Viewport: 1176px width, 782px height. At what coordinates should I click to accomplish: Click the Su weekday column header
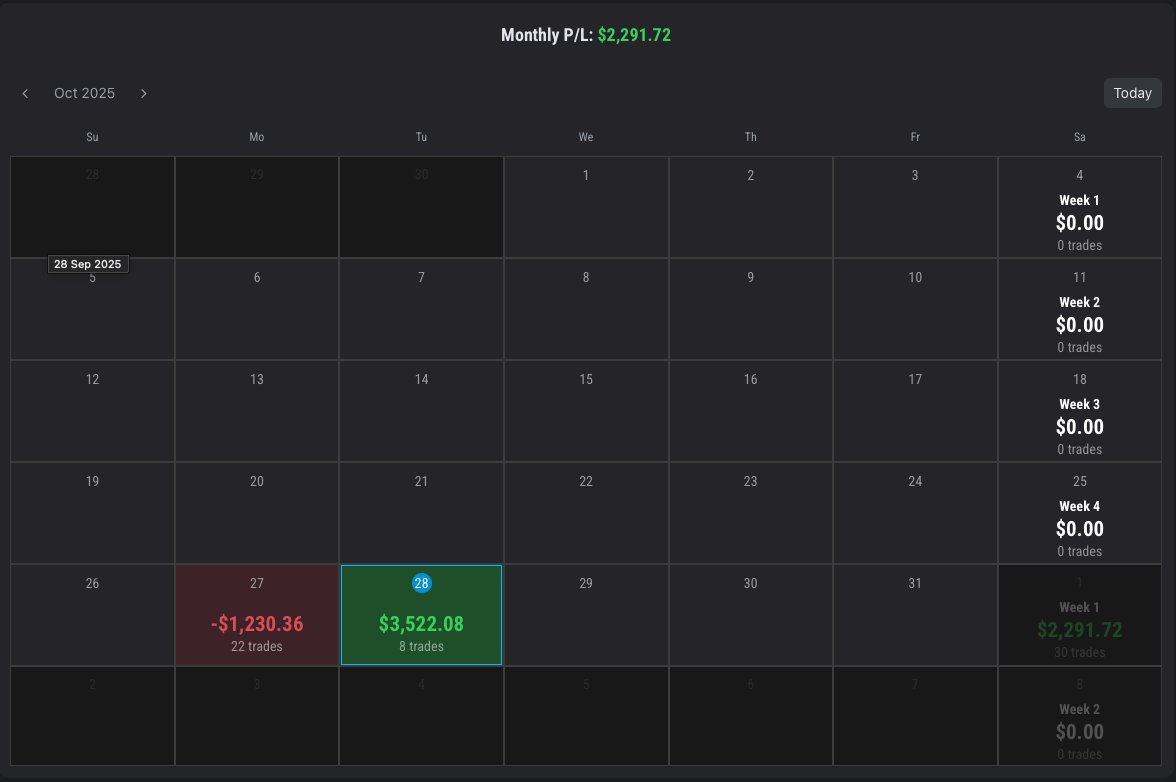pos(92,137)
